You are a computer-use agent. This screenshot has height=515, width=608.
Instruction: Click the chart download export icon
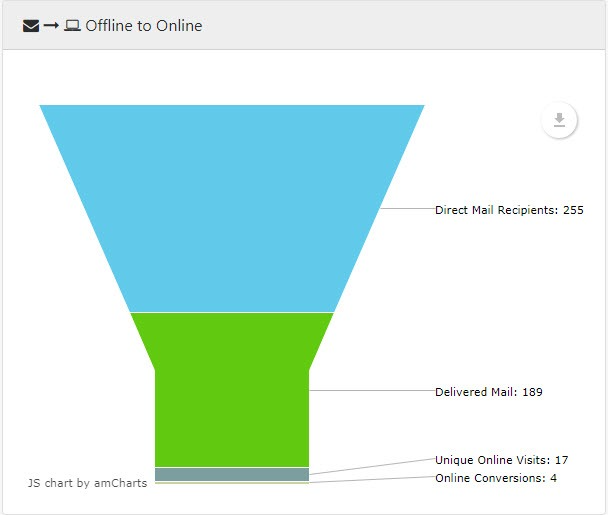(x=559, y=120)
